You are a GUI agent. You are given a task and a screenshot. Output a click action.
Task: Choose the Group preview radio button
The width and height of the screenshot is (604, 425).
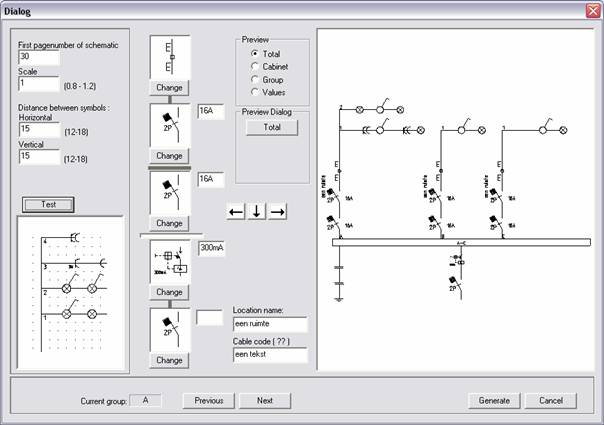[x=255, y=79]
